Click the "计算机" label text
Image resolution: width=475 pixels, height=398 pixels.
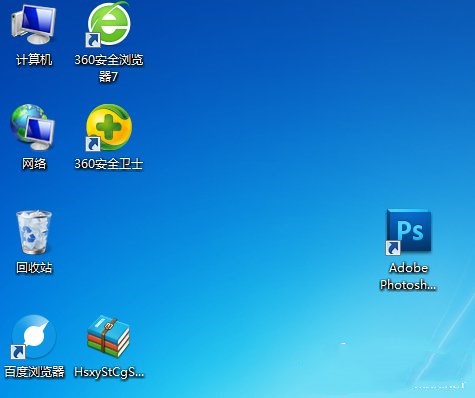click(x=34, y=60)
